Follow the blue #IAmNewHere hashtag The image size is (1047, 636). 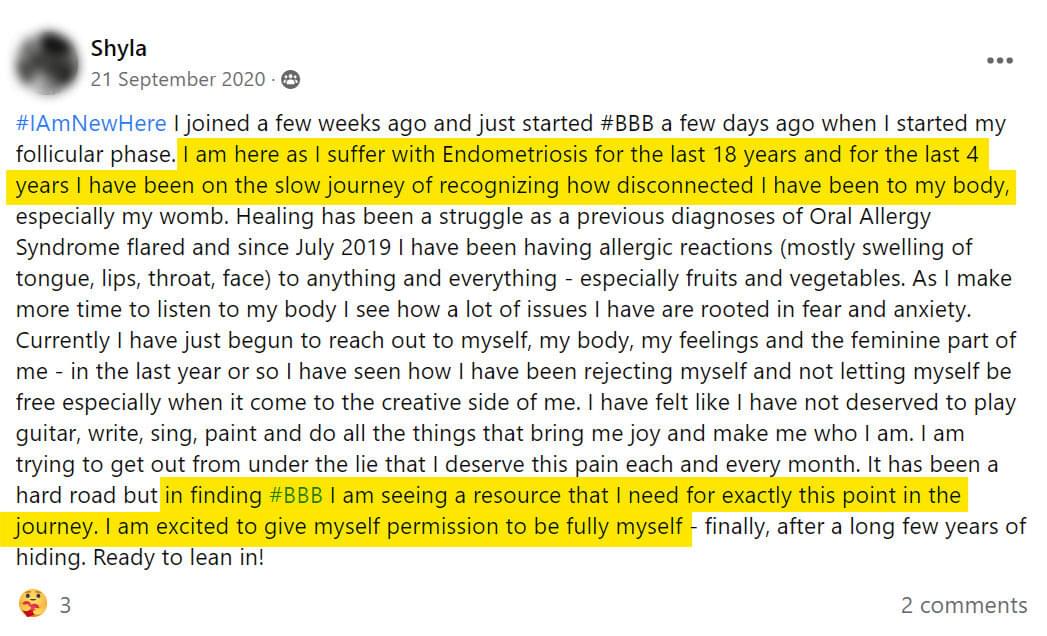click(x=91, y=124)
